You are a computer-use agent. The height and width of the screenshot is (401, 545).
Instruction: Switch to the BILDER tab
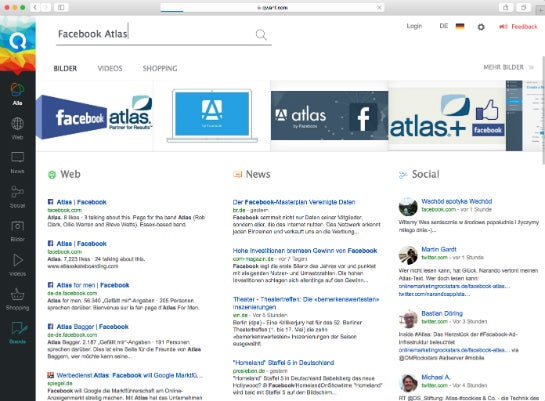coord(65,68)
